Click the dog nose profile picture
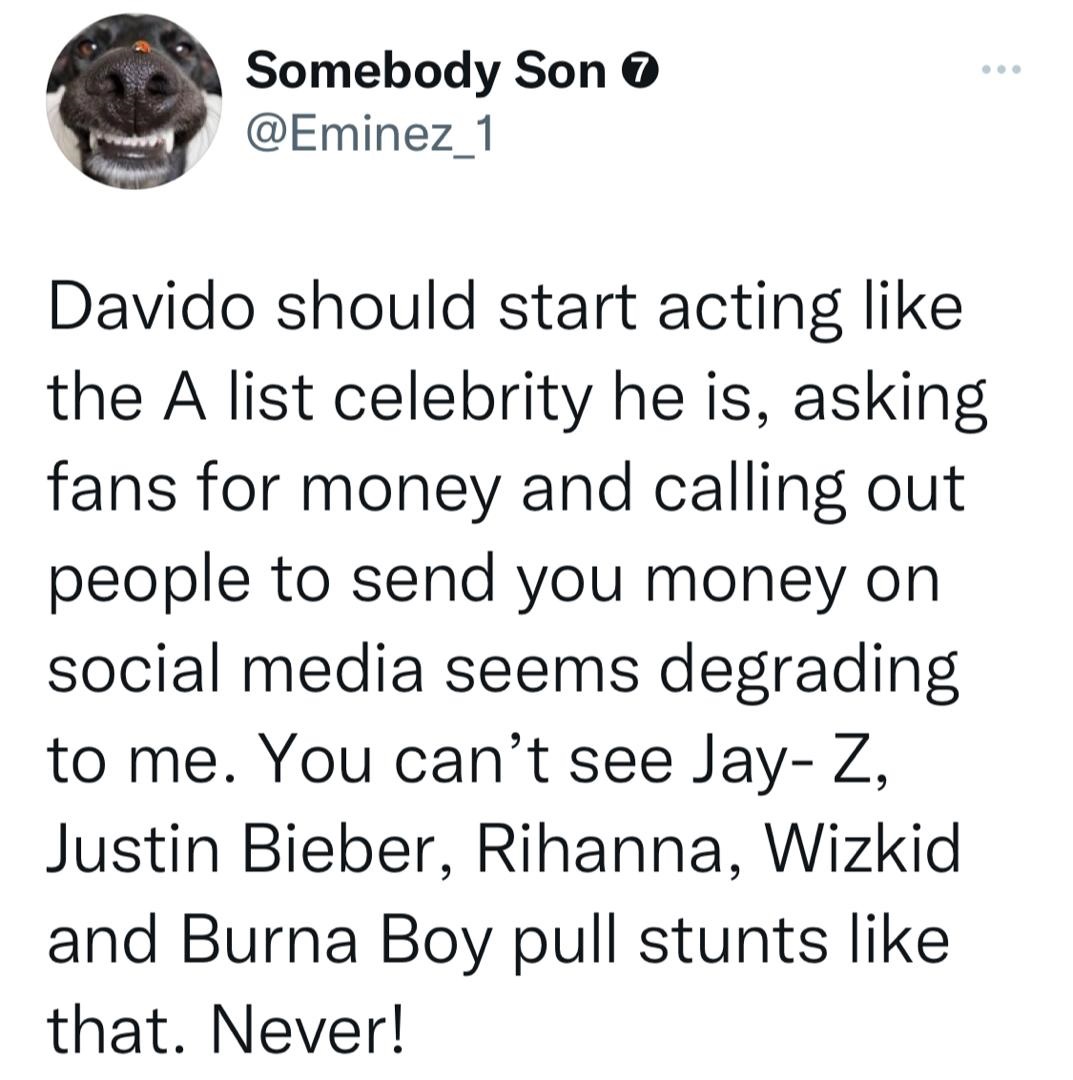 click(133, 101)
